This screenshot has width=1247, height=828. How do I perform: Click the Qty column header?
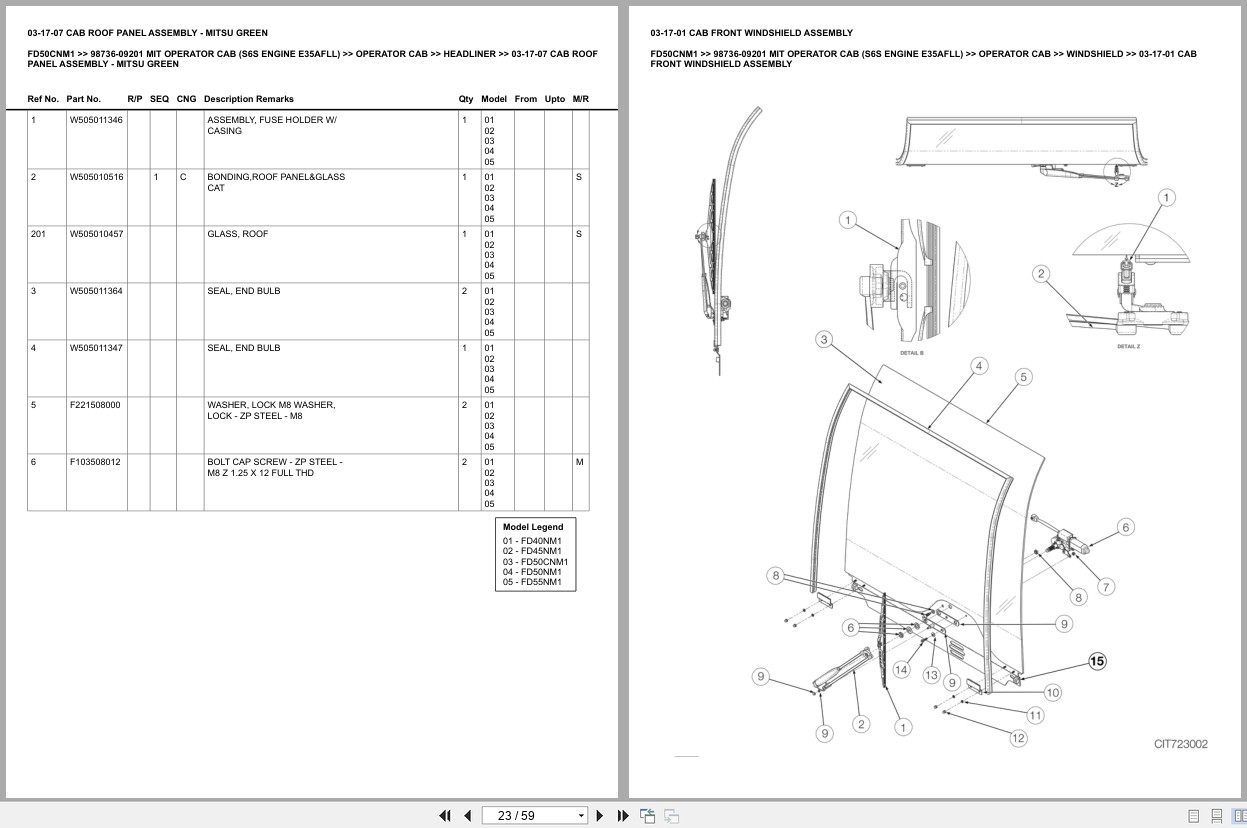tap(466, 99)
